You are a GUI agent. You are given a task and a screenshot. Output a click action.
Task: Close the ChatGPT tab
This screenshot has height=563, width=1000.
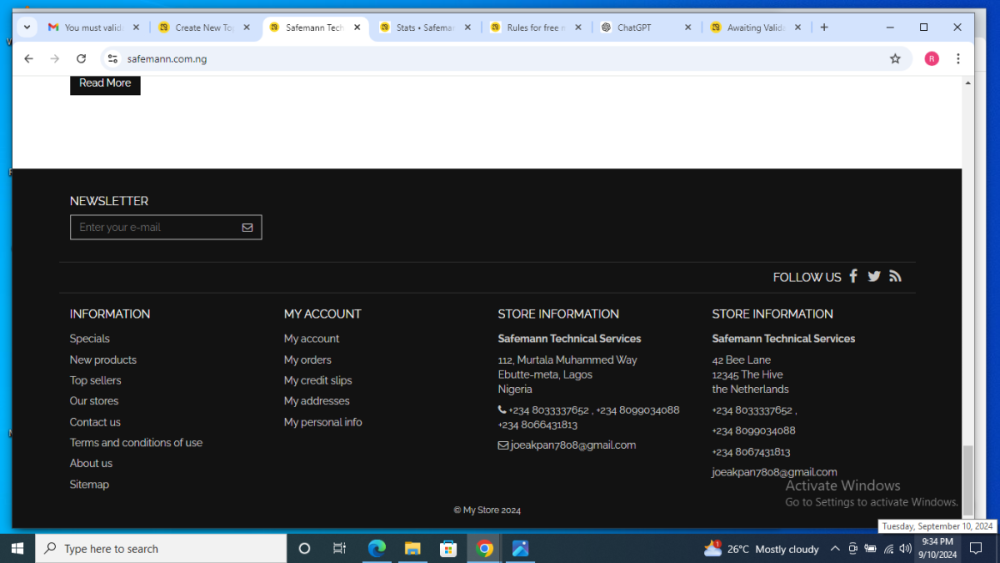click(688, 27)
